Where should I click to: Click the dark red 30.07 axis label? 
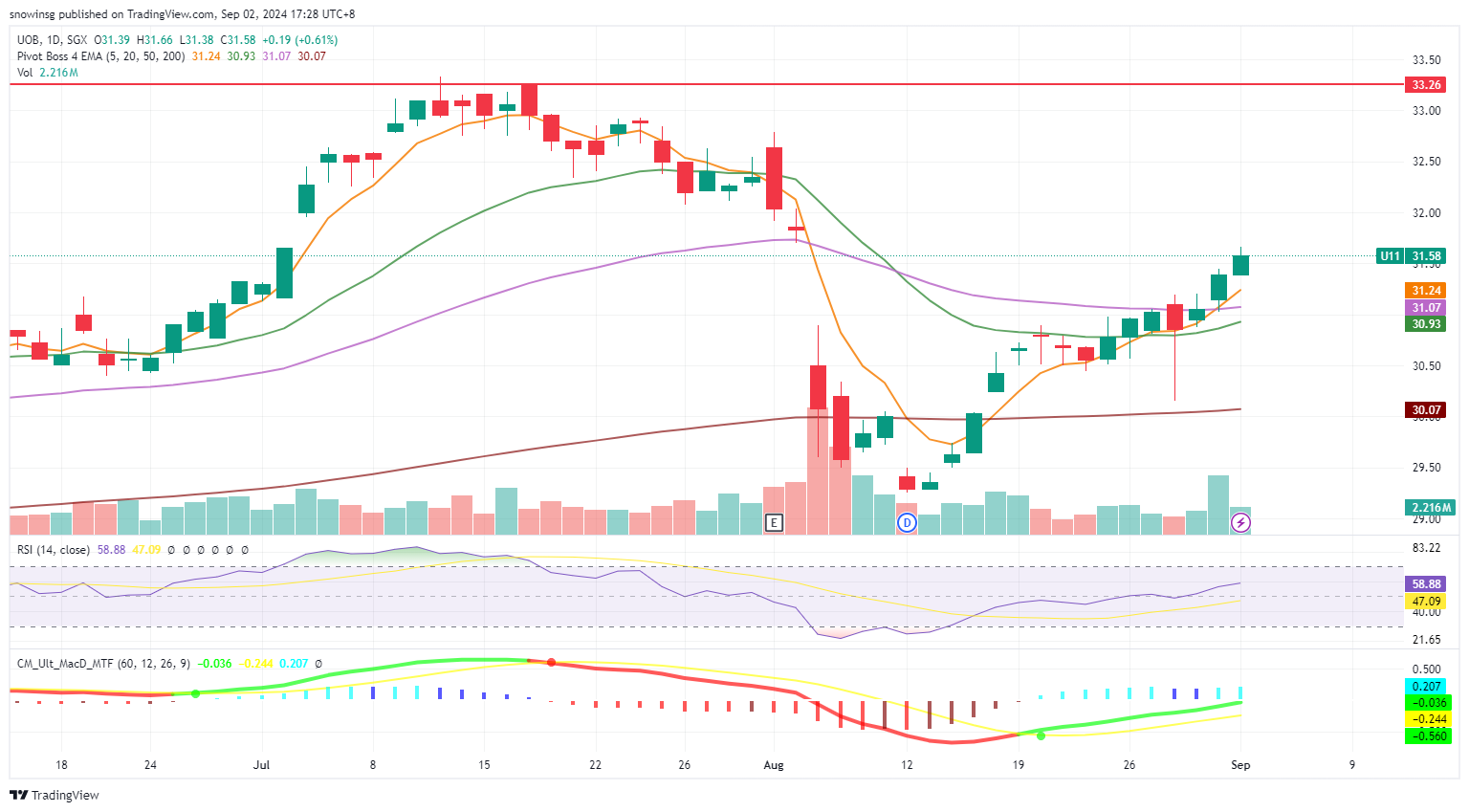(1426, 410)
